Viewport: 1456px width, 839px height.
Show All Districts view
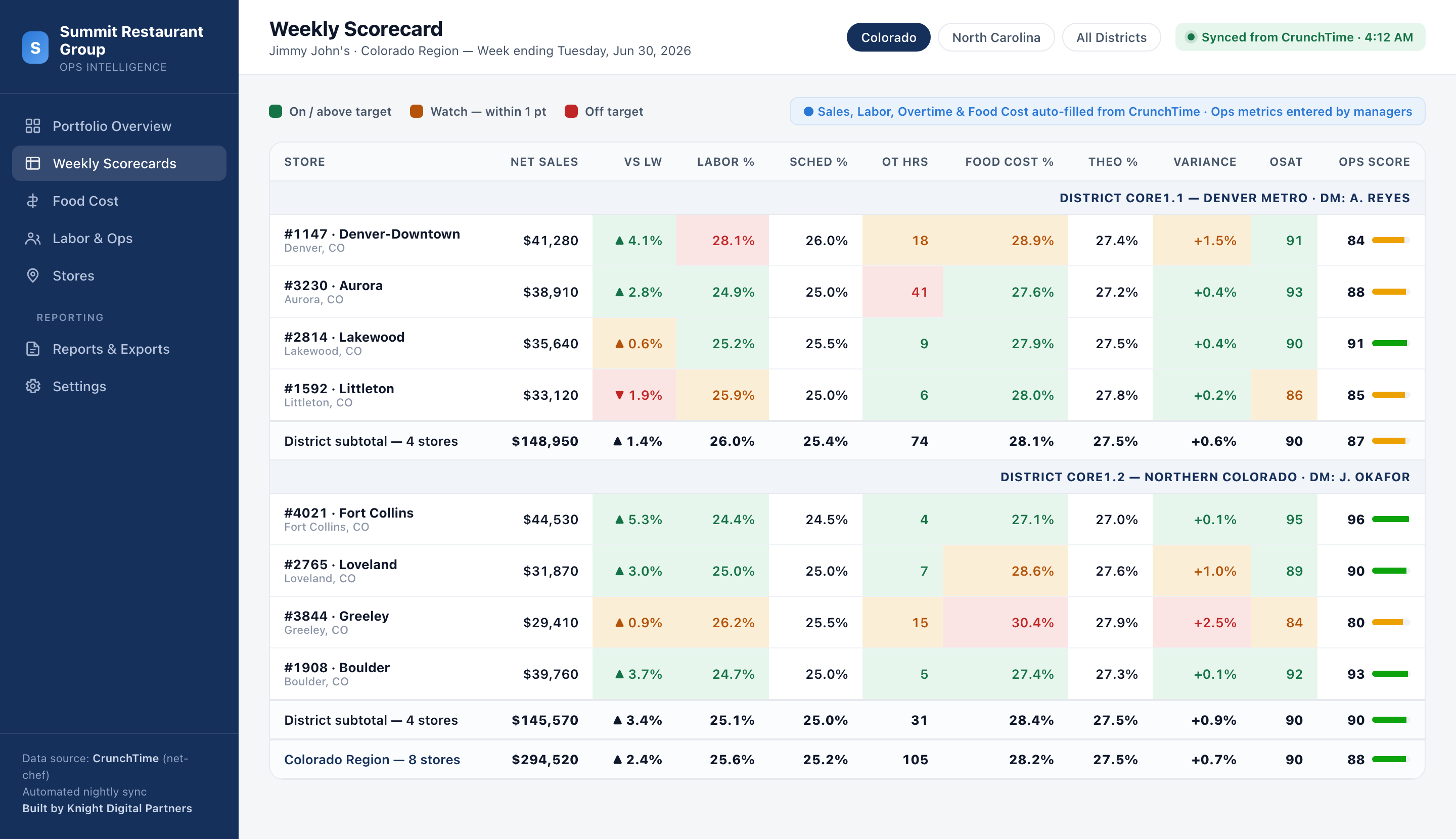coord(1111,37)
